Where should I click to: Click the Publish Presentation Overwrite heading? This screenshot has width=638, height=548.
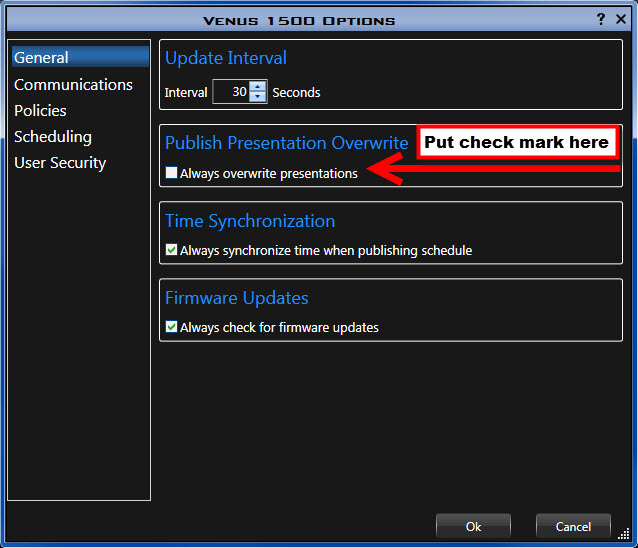point(287,143)
